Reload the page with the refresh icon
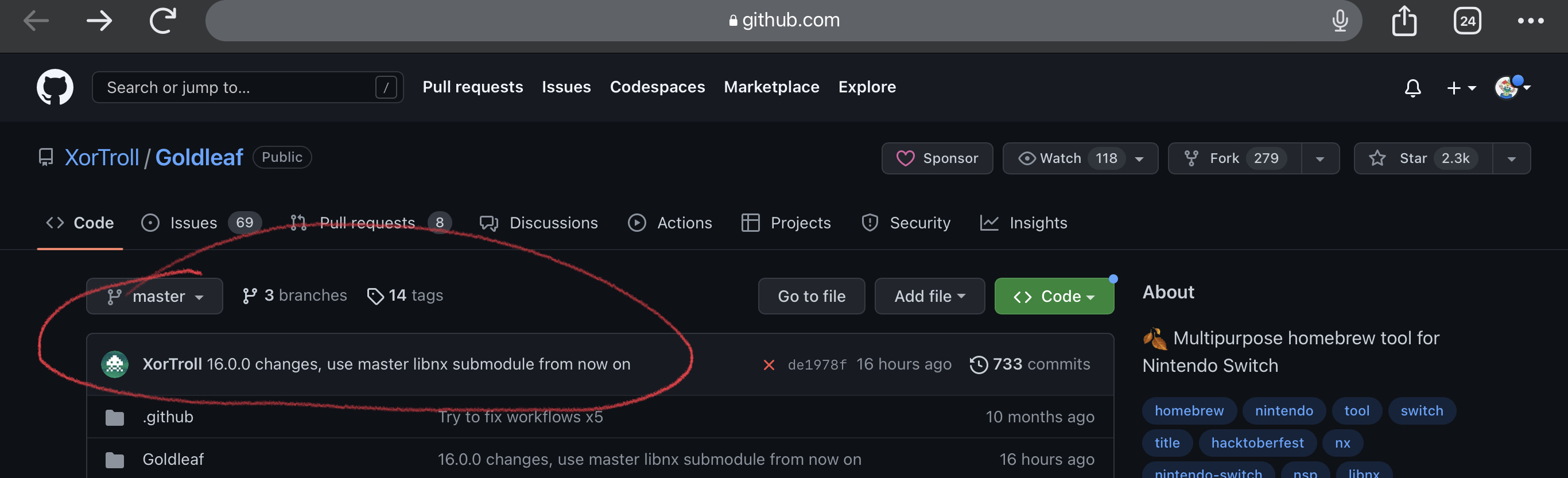The height and width of the screenshot is (478, 1568). tap(163, 21)
